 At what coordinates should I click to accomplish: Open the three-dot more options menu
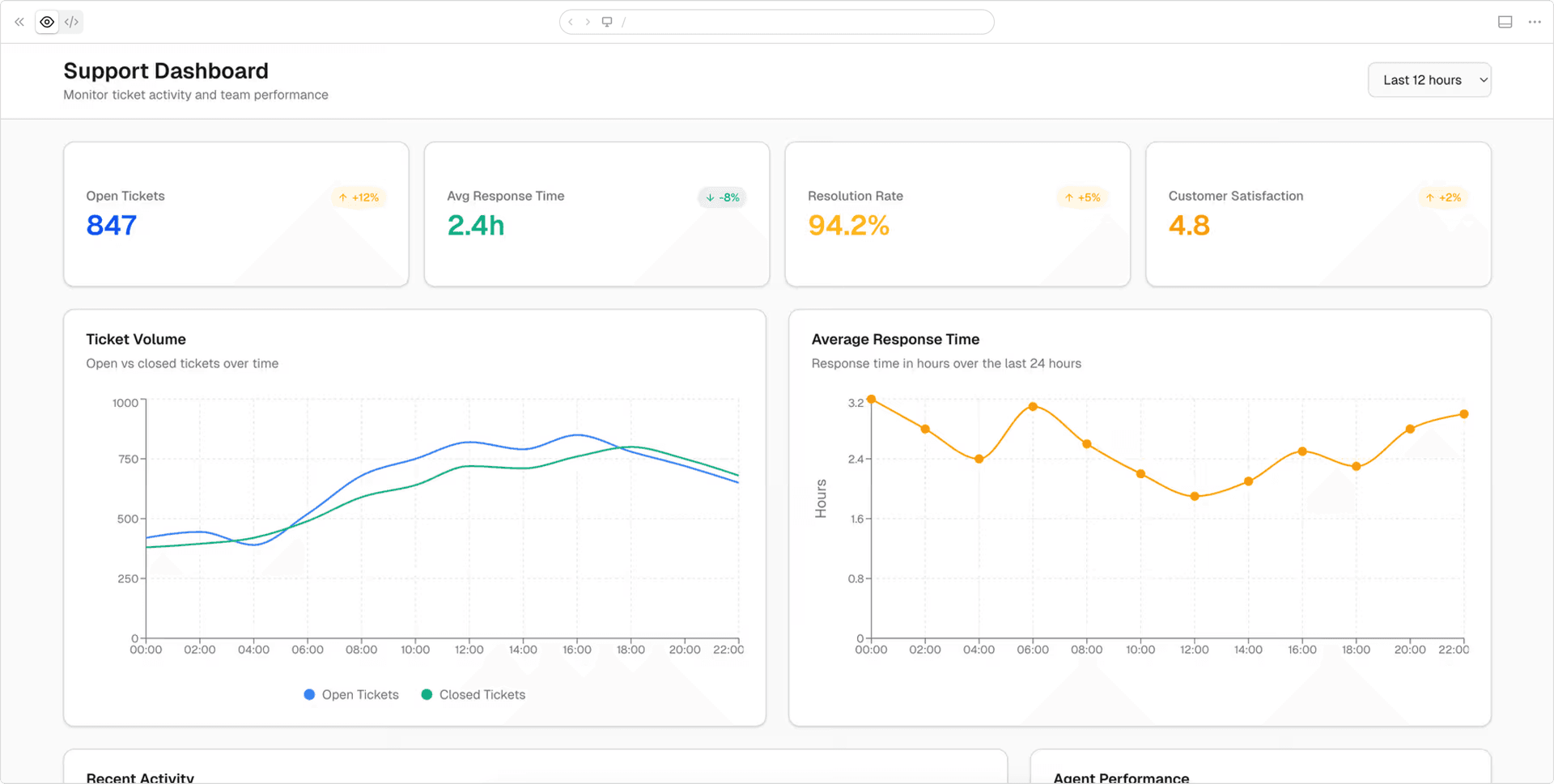pyautogui.click(x=1535, y=22)
